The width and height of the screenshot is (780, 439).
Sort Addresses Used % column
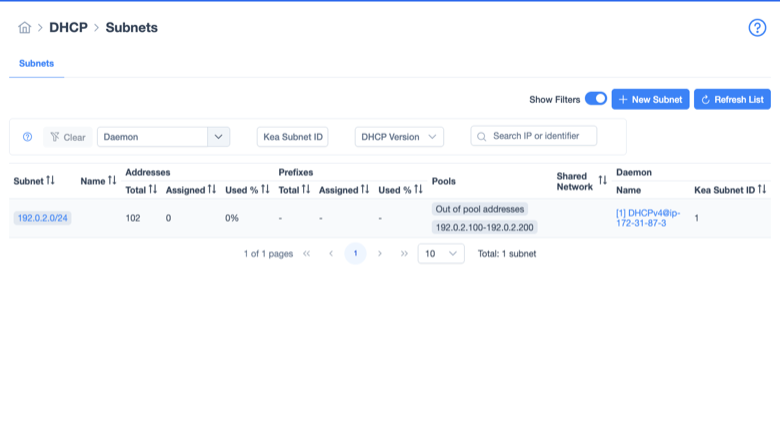(265, 189)
